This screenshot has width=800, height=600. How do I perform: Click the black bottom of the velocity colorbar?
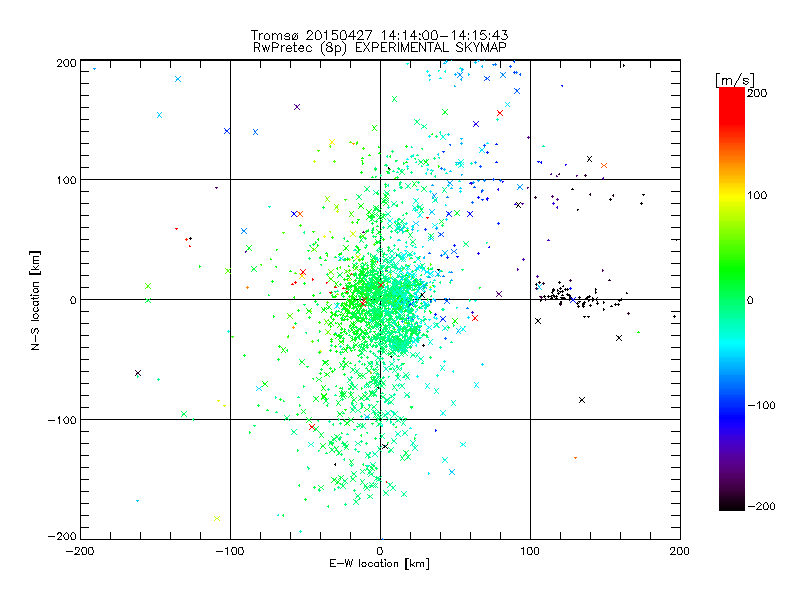tap(732, 504)
